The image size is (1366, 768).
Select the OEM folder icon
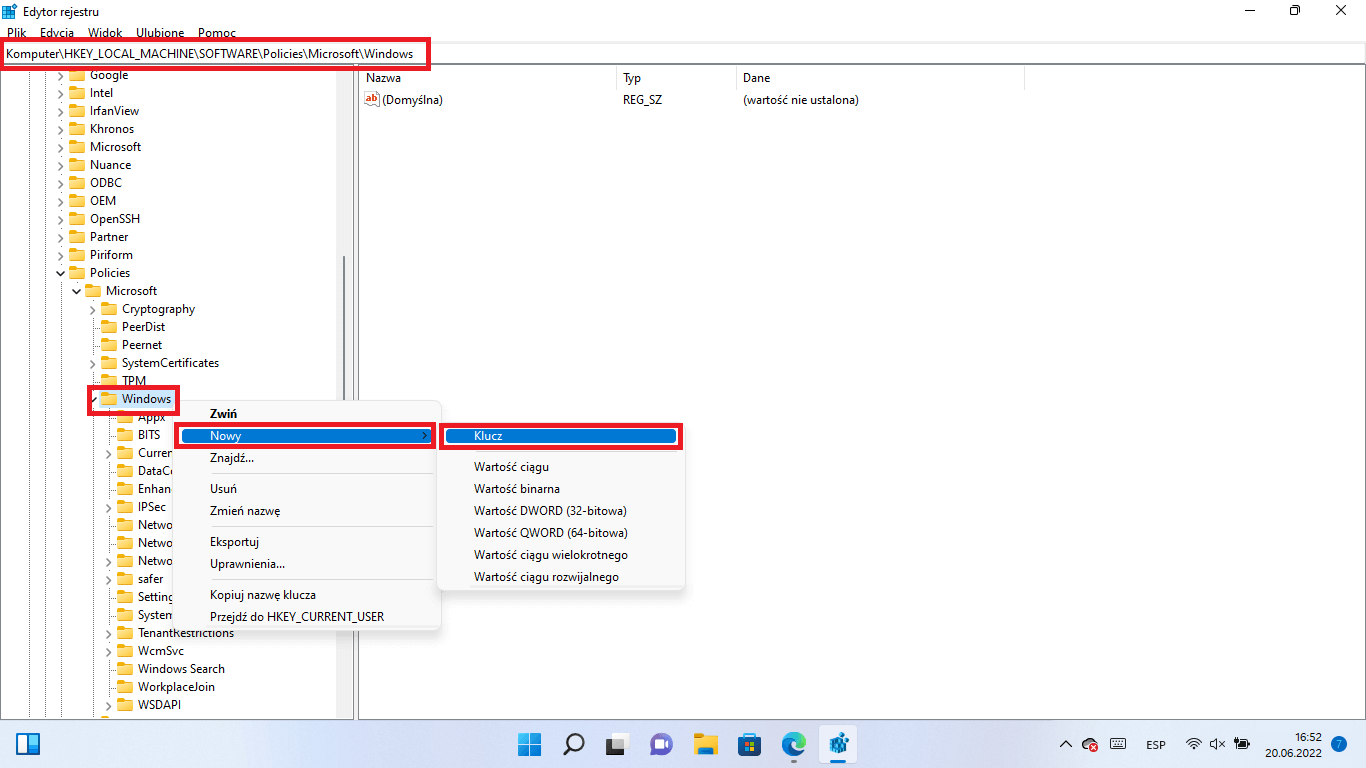point(77,201)
